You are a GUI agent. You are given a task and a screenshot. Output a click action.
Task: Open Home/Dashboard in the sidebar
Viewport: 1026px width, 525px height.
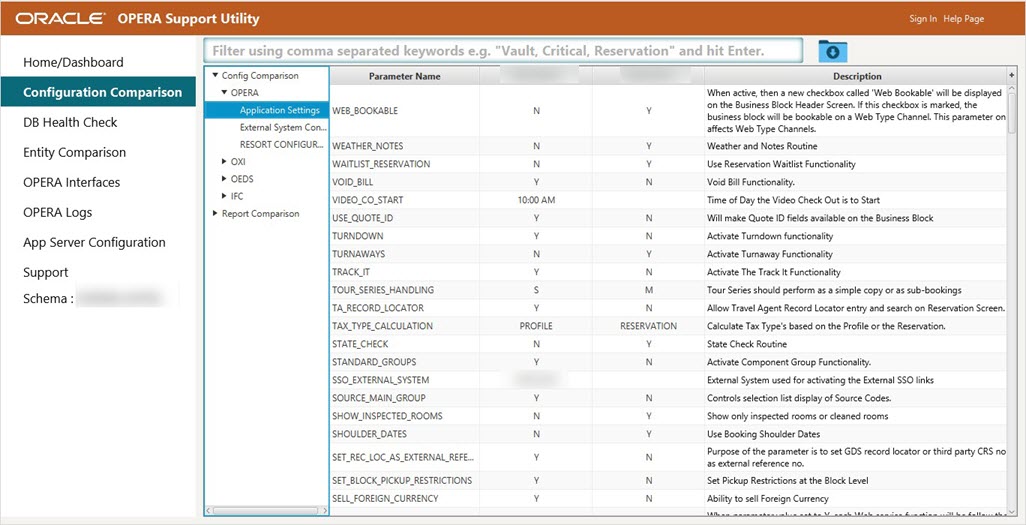coord(73,62)
